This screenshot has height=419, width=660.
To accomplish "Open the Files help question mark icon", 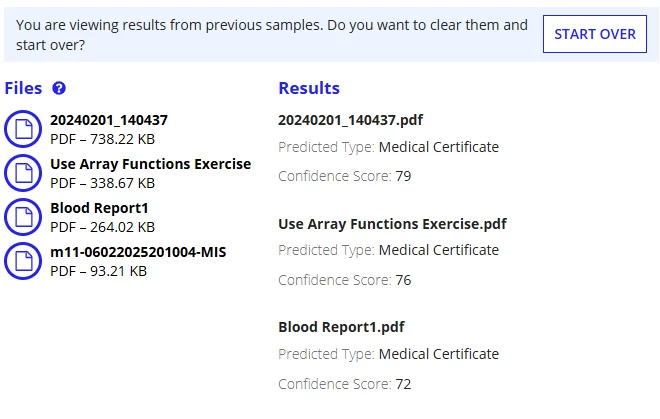I will click(x=59, y=88).
